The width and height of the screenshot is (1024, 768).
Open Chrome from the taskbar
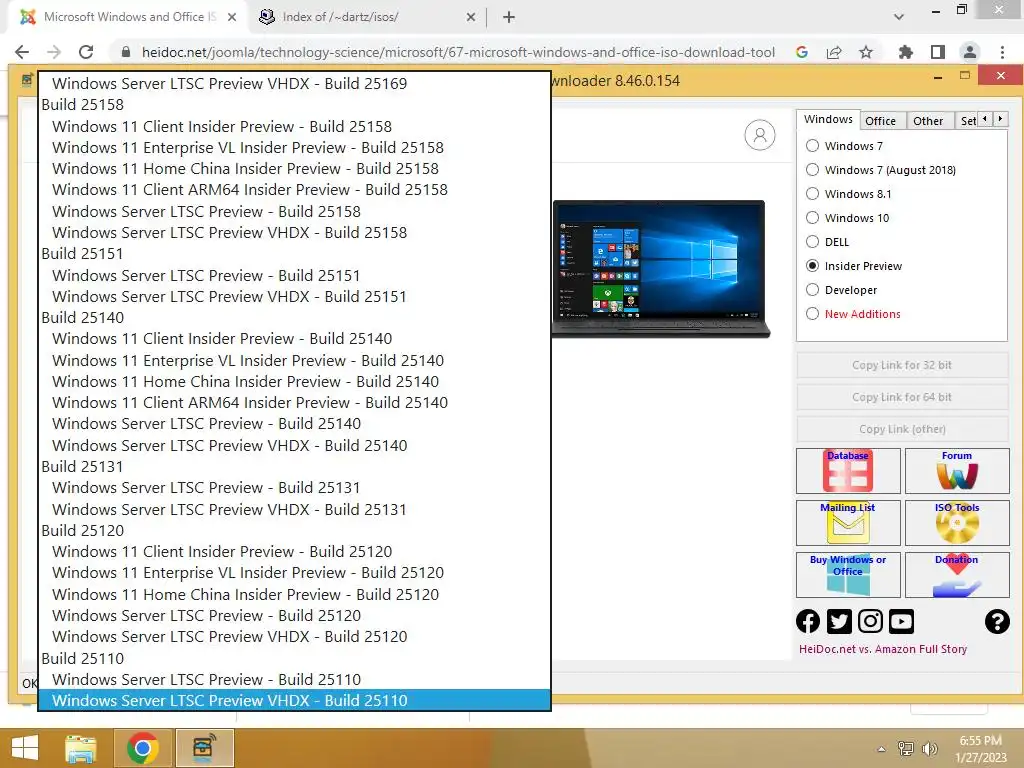click(142, 748)
